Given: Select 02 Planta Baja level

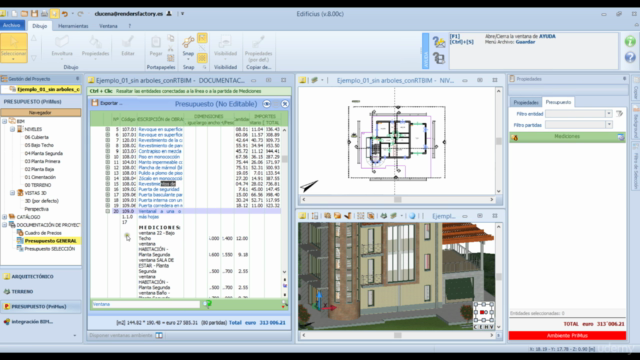Looking at the screenshot, I should (39, 169).
